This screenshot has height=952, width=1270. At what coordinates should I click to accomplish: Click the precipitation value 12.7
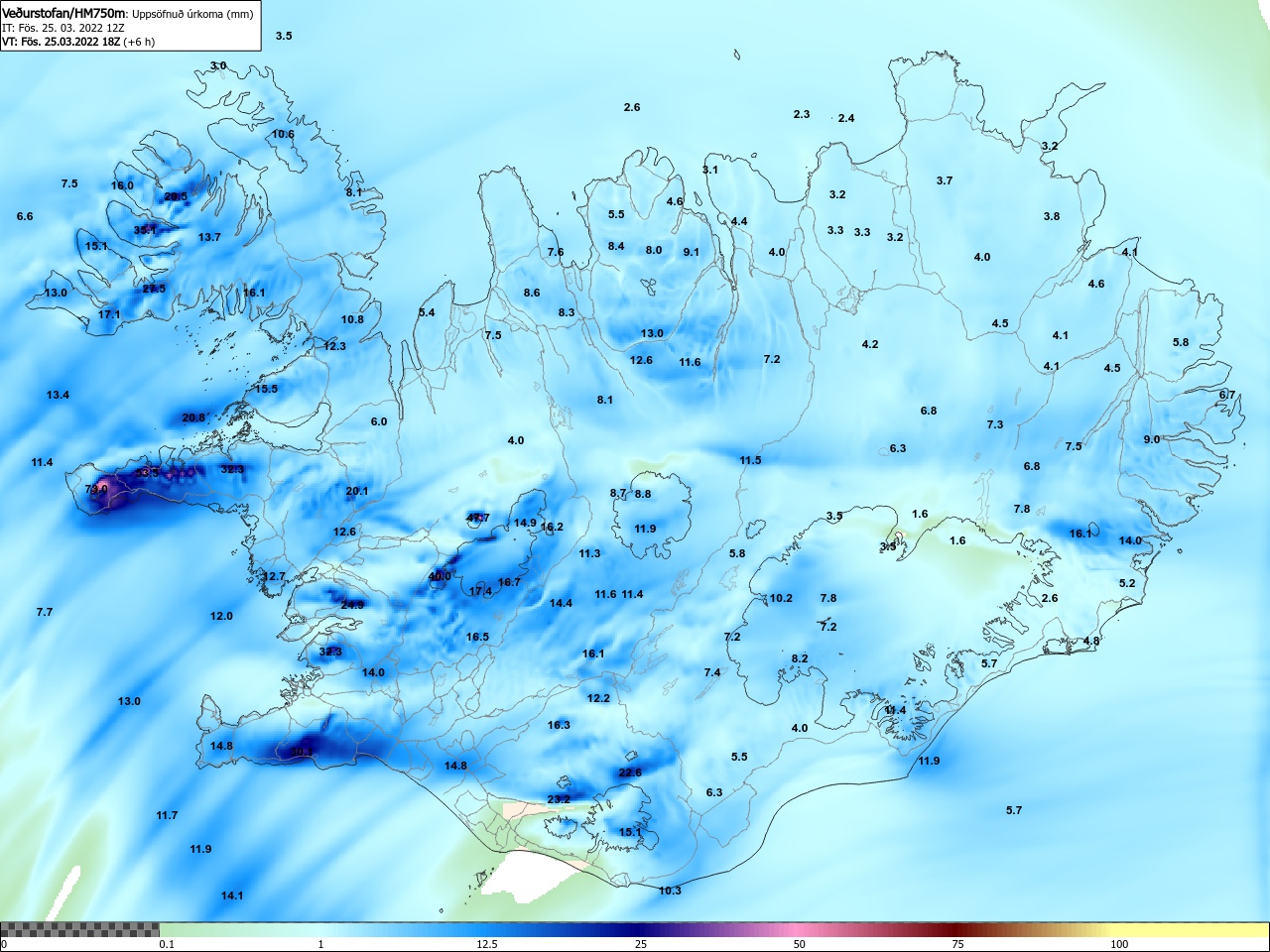tap(274, 577)
